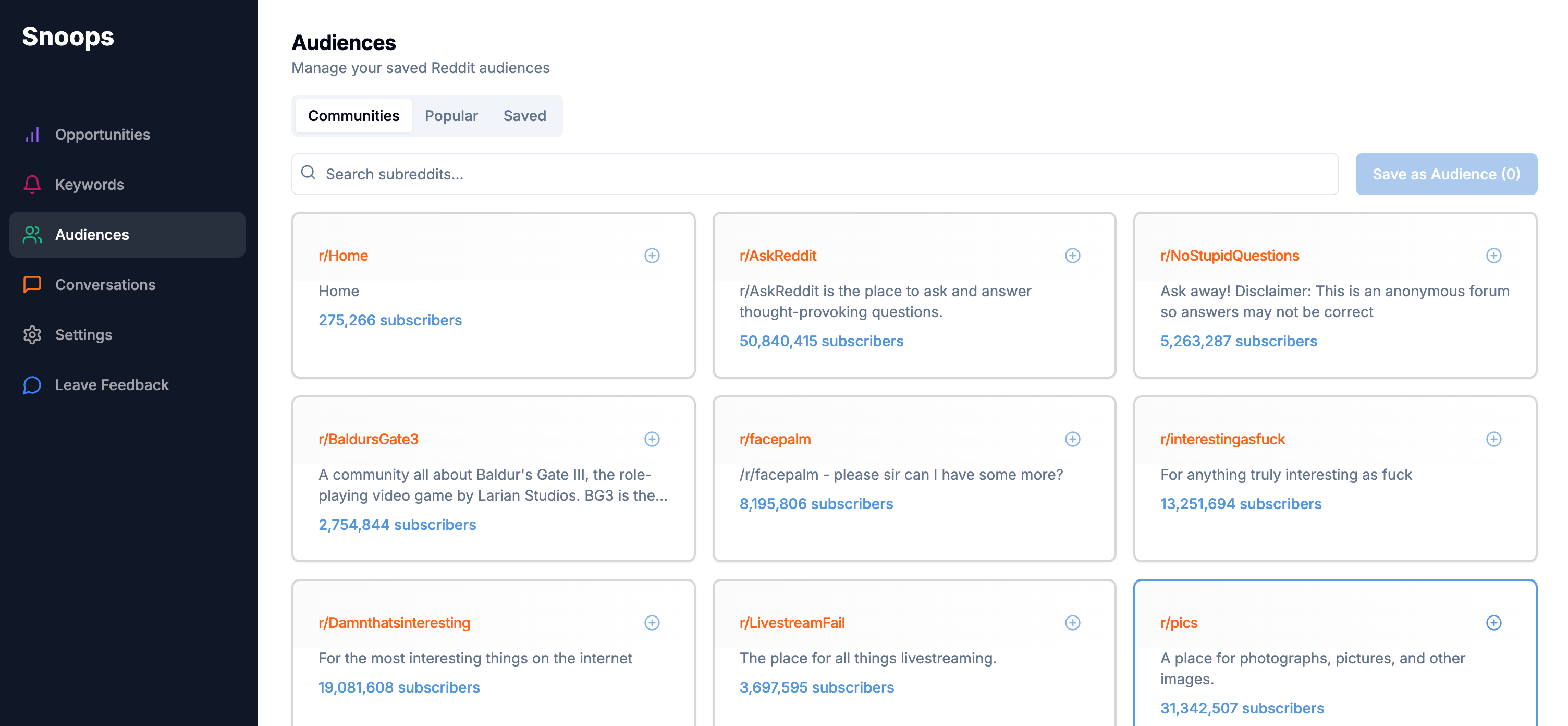Toggle plus icon on r/AskReddit card
This screenshot has height=726, width=1568.
point(1072,256)
